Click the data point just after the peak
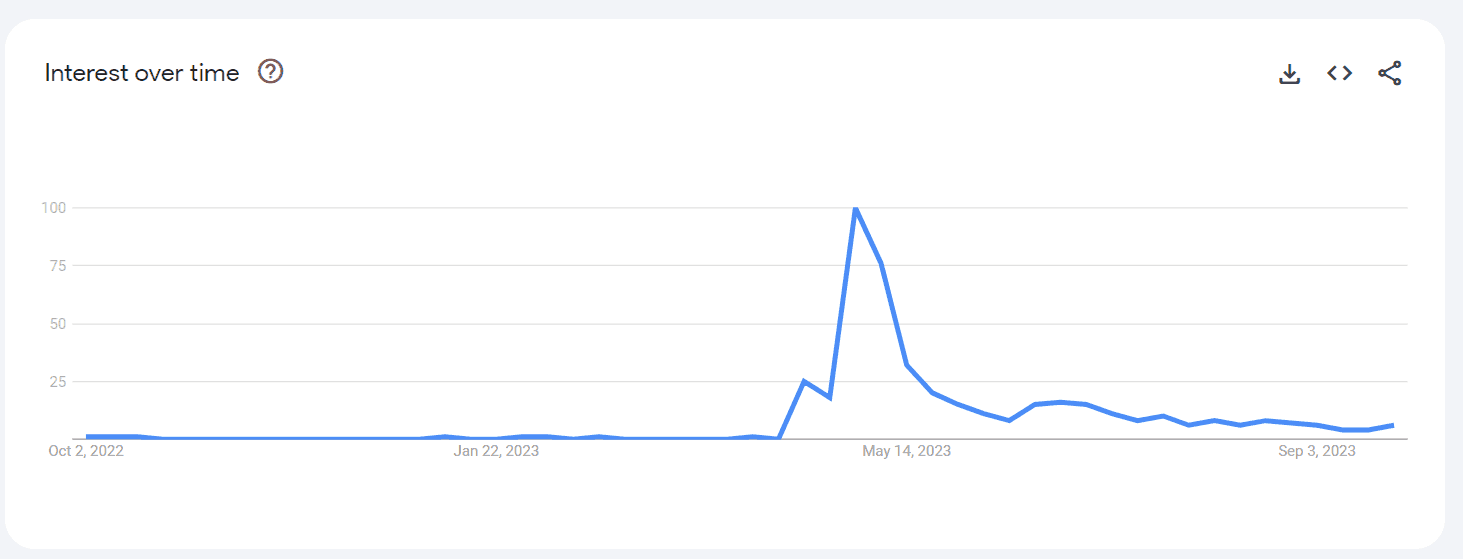Viewport: 1463px width, 559px height. (881, 263)
